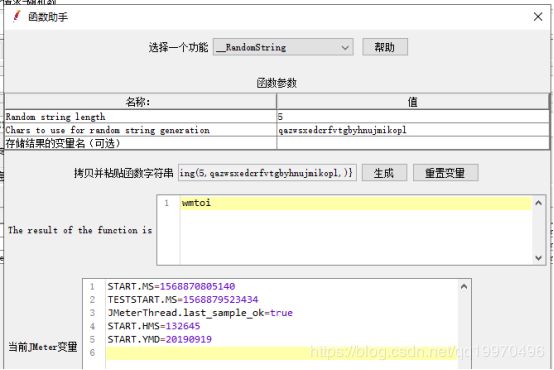Screen dimensions: 554x370
Task: Click the result area scroll up arrow
Action: 538,203
